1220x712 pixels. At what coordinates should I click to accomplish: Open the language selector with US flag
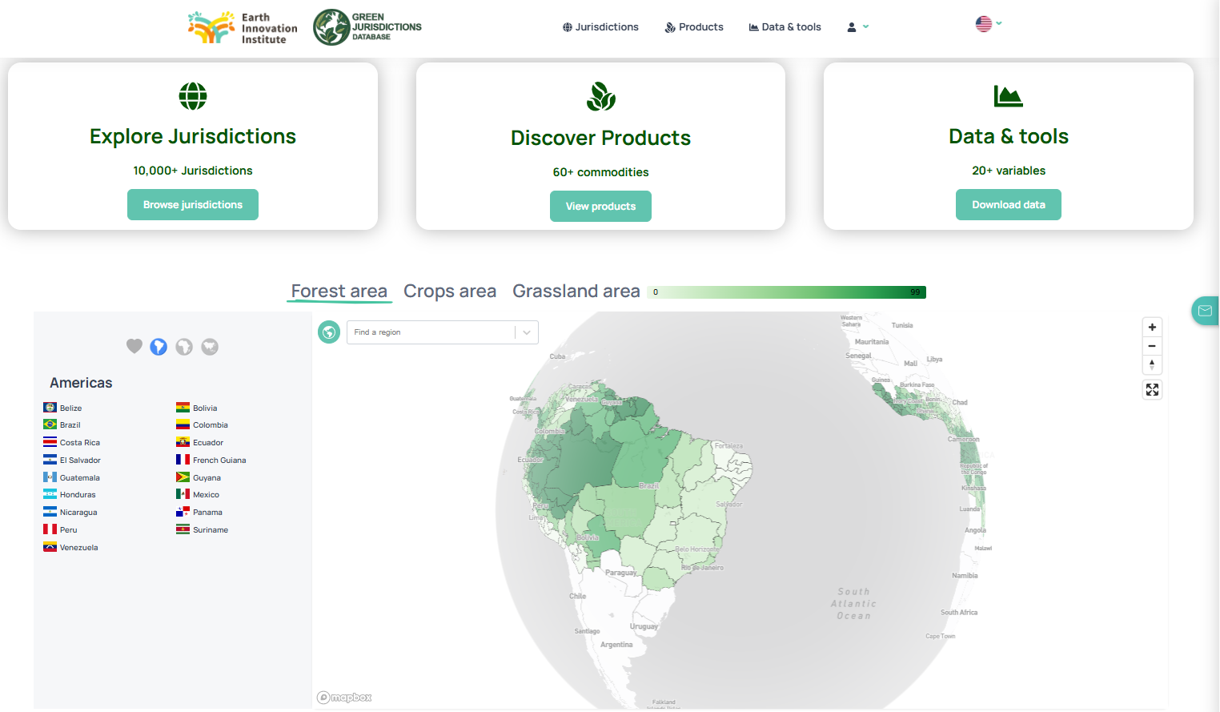coord(988,24)
